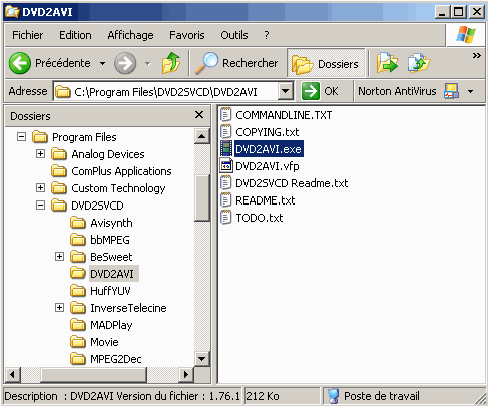
Task: Select the Avisynth folder in tree
Action: point(111,223)
